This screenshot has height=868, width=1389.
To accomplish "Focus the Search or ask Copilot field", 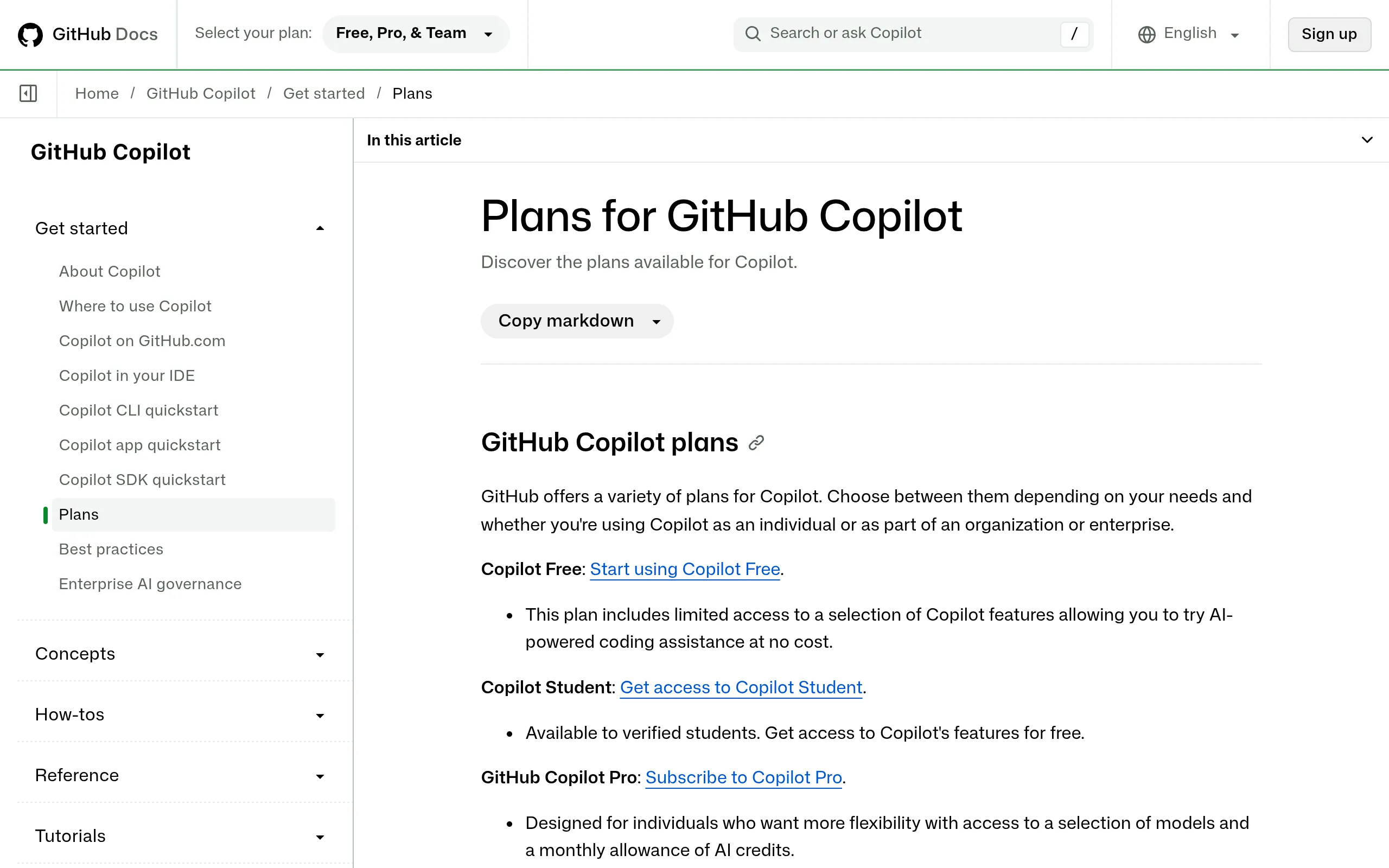I will 913,34.
